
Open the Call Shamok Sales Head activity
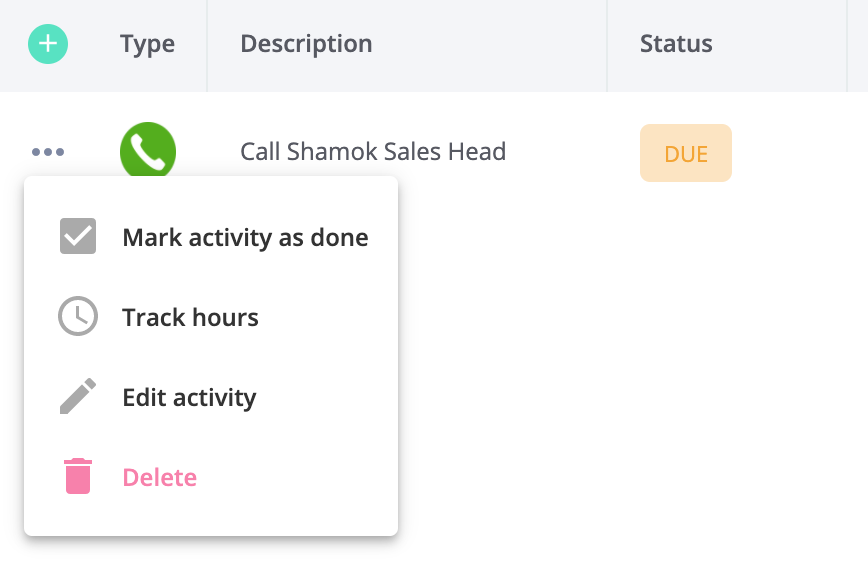[x=373, y=151]
